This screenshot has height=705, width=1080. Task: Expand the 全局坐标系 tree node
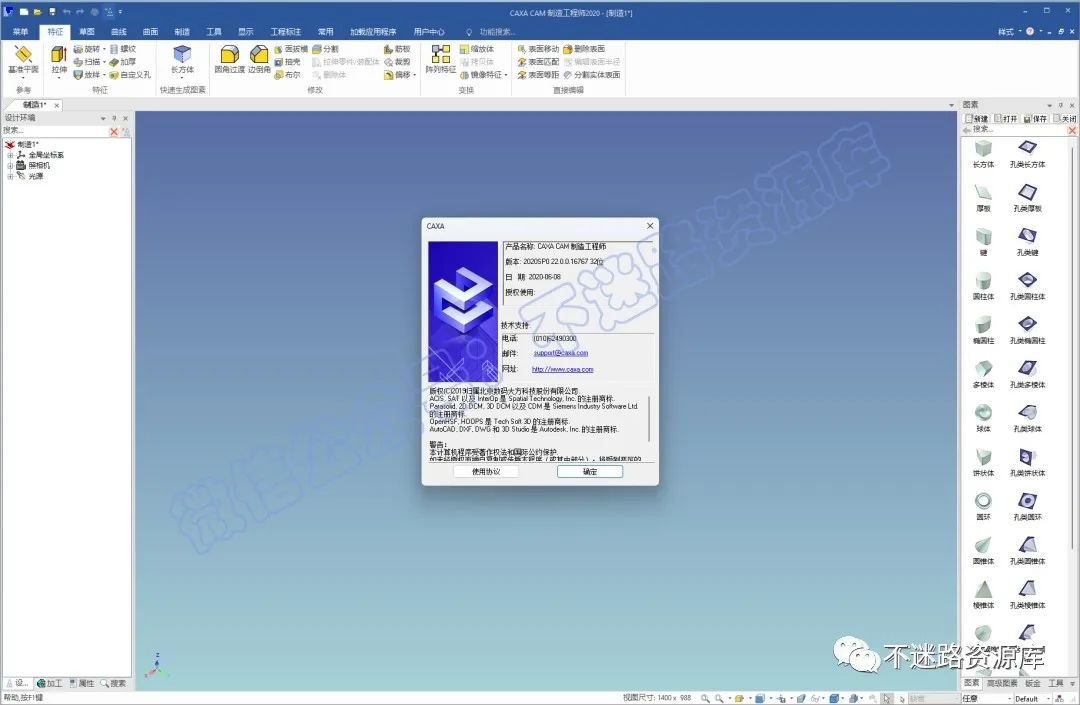10,155
